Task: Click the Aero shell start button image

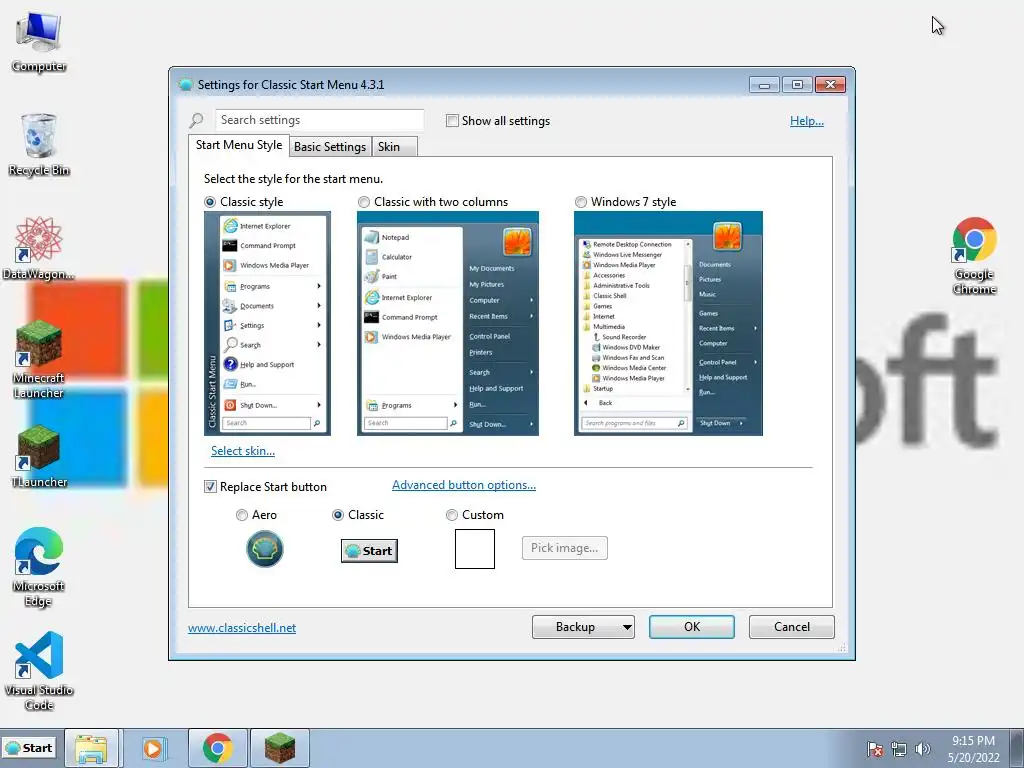Action: pyautogui.click(x=264, y=549)
